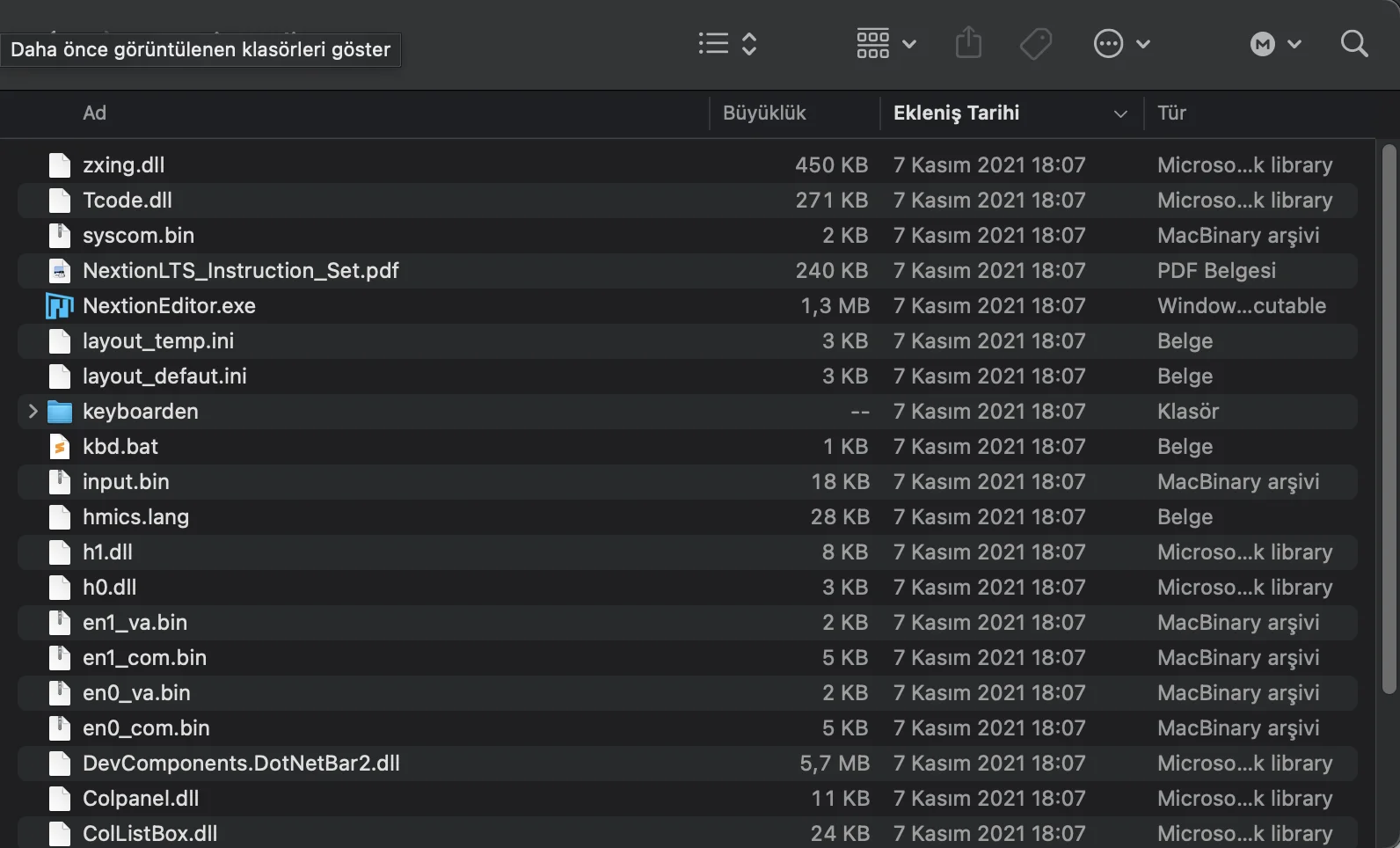Click the 5,7 MB size value
This screenshot has width=1400, height=848.
[x=834, y=763]
